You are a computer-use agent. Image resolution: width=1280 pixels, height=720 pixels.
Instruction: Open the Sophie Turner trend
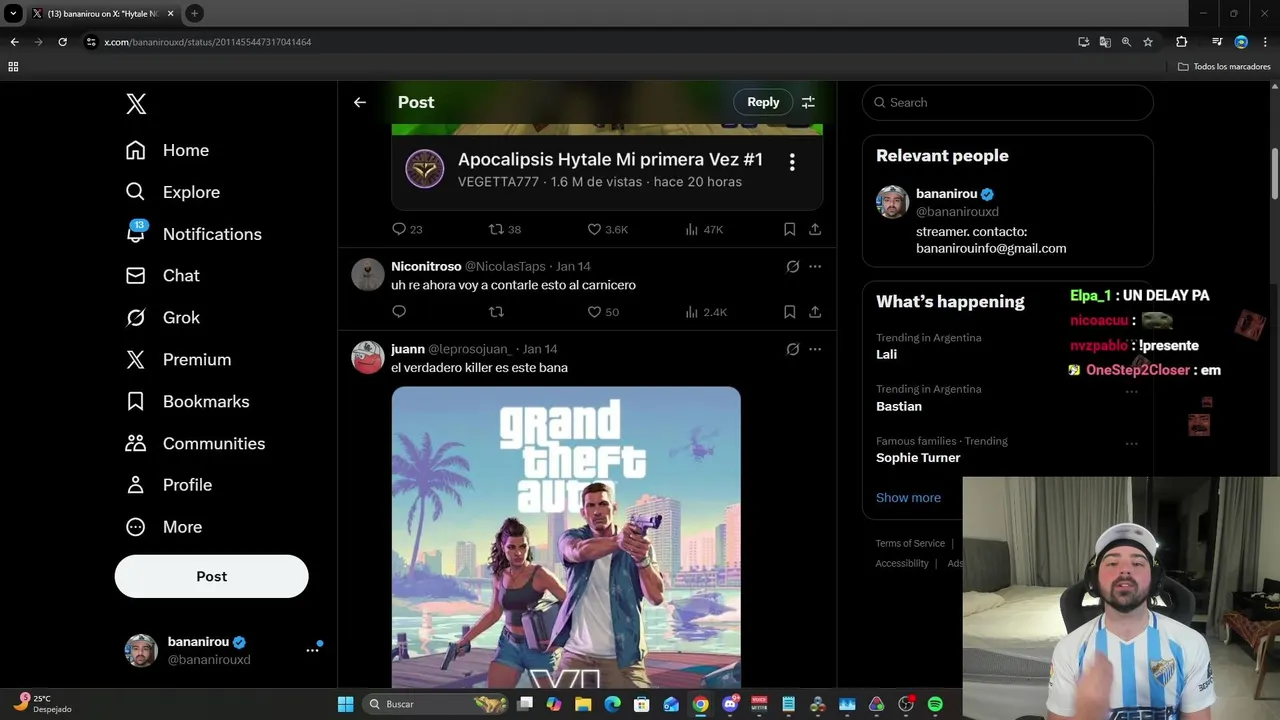[918, 458]
